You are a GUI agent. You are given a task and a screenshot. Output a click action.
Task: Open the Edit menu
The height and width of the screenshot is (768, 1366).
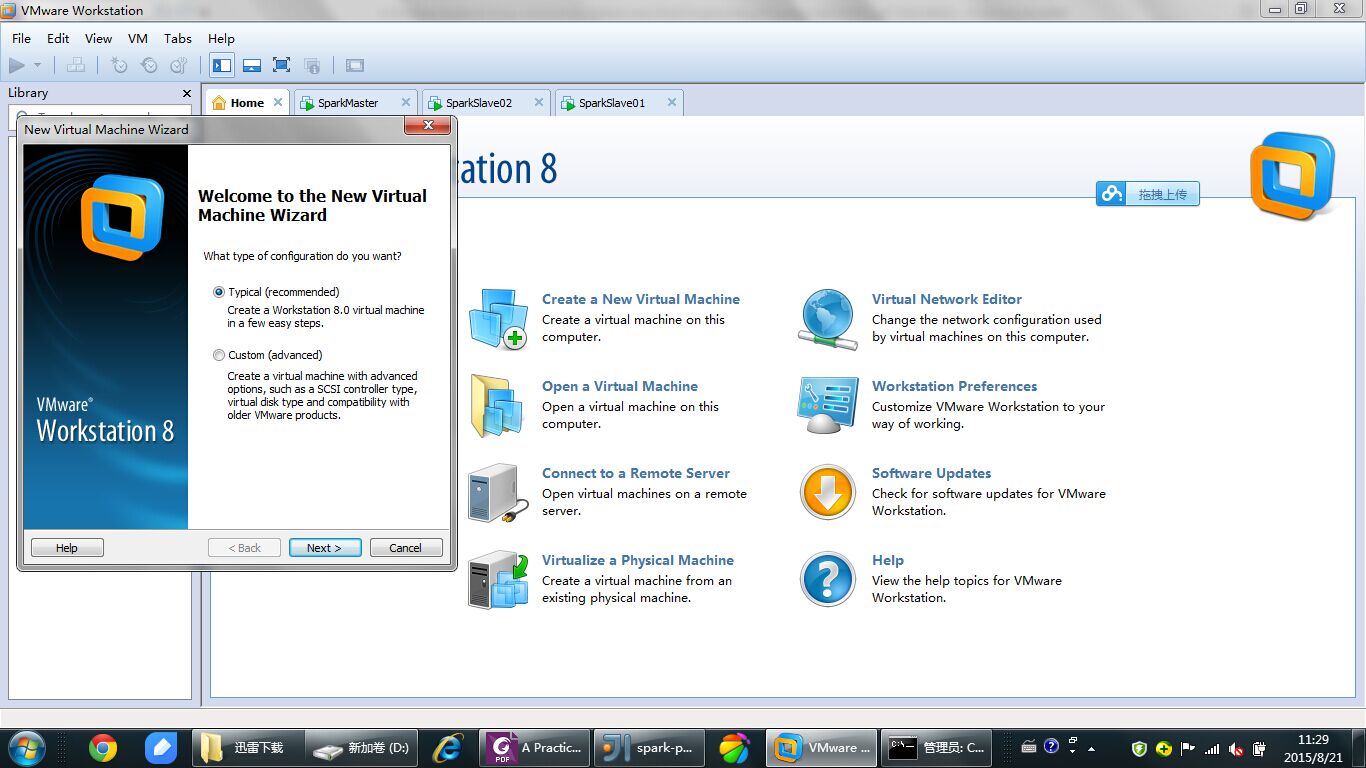(58, 38)
